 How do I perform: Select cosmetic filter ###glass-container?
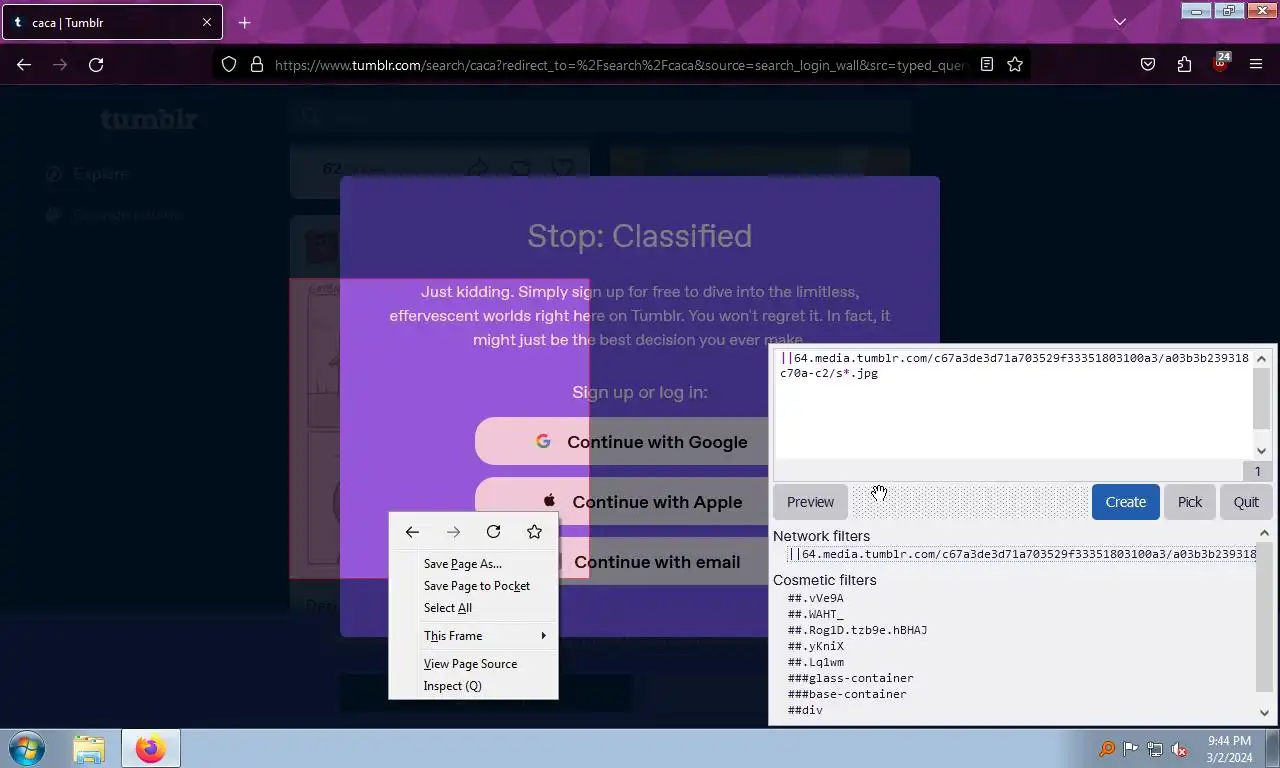click(850, 678)
